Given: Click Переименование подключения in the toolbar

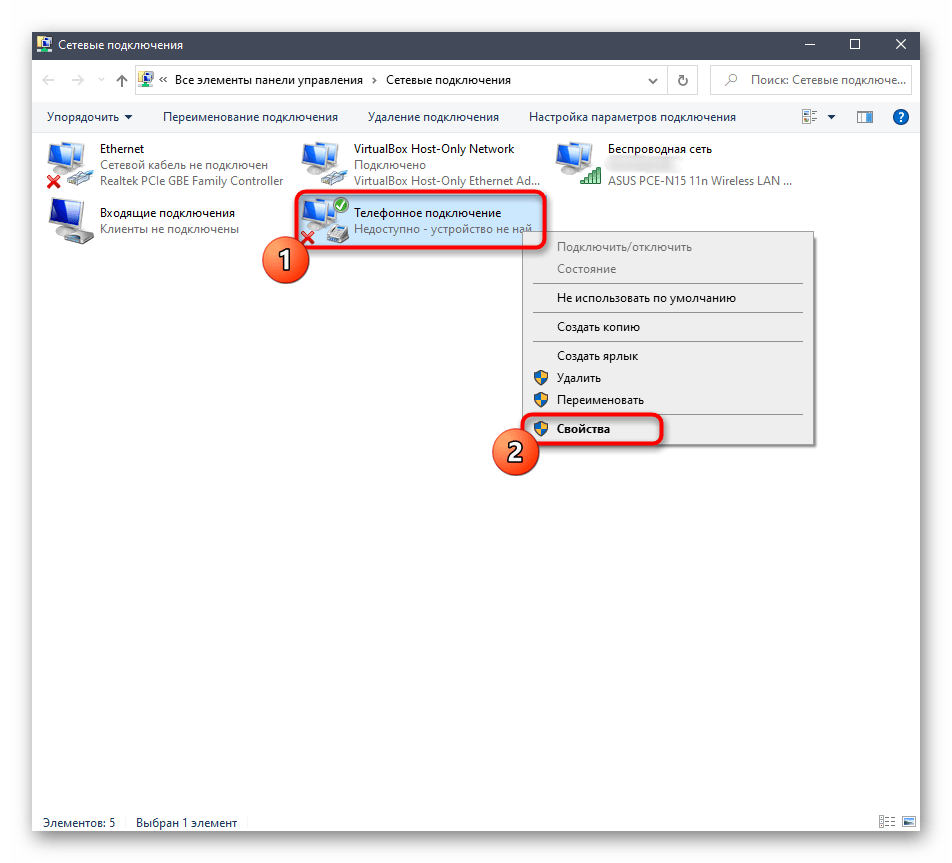Looking at the screenshot, I should [250, 117].
